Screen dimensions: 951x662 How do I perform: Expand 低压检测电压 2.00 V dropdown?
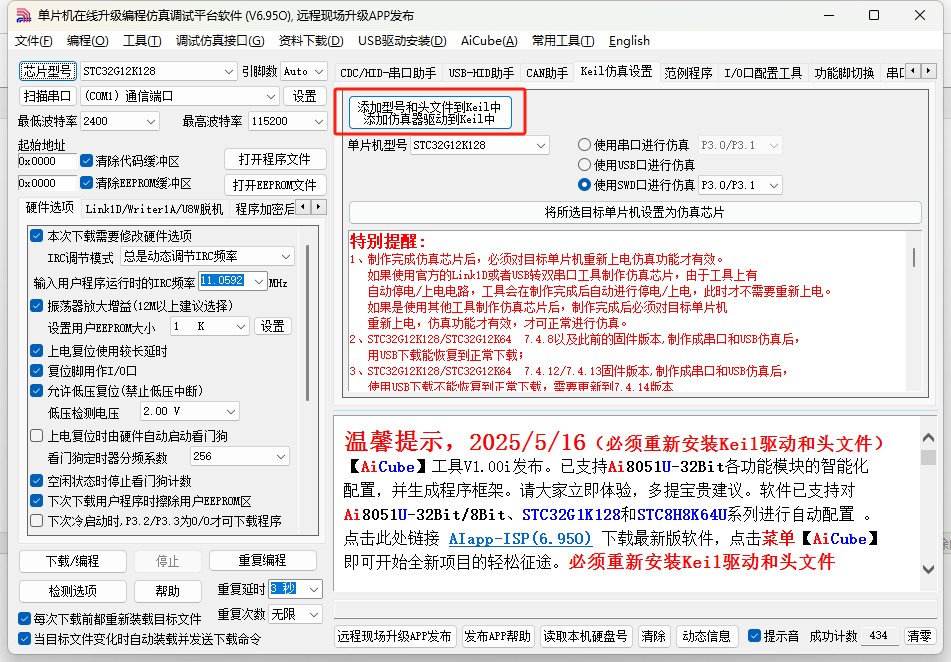pyautogui.click(x=230, y=411)
